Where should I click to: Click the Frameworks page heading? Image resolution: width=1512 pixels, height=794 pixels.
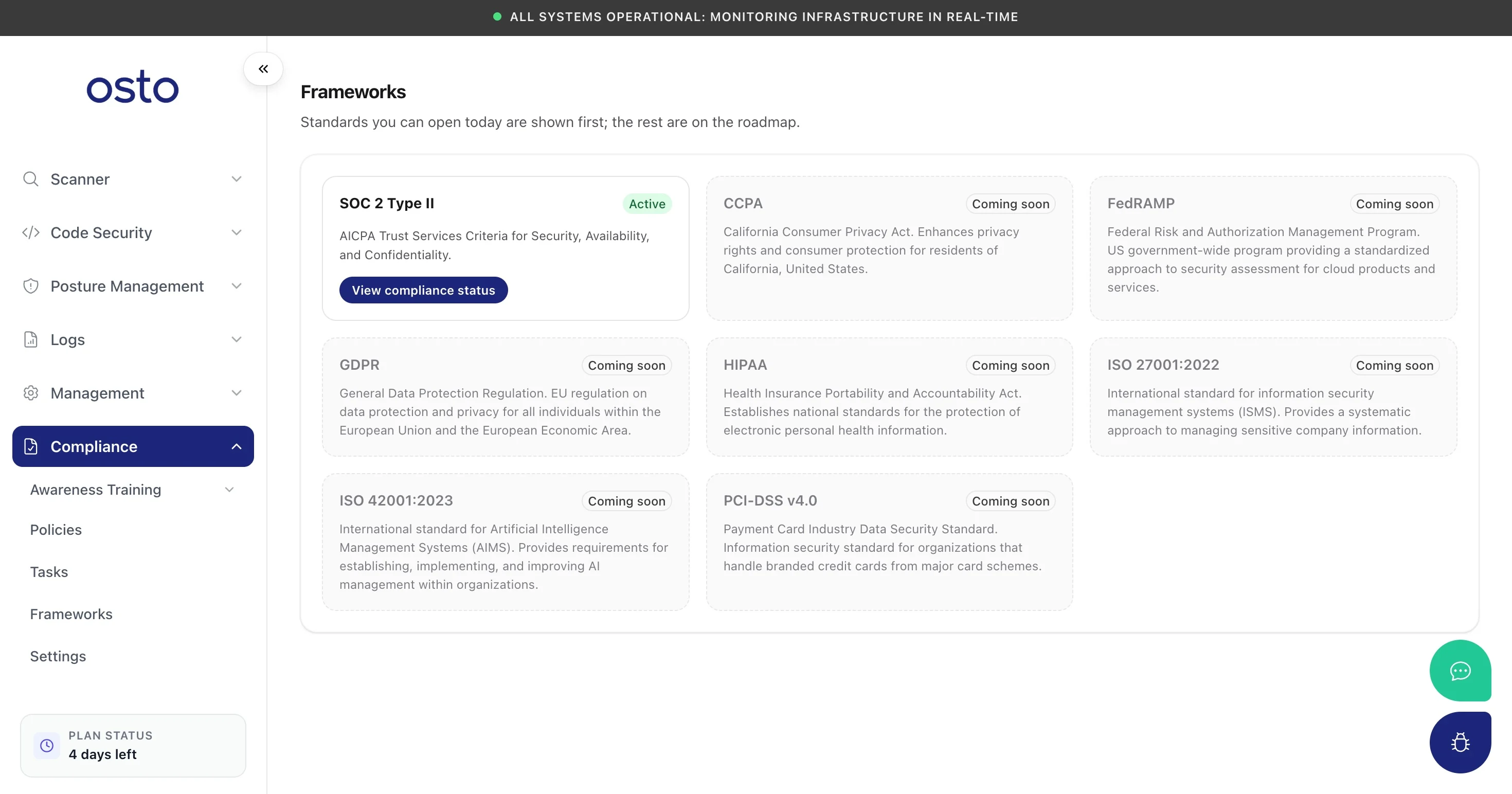[x=353, y=92]
